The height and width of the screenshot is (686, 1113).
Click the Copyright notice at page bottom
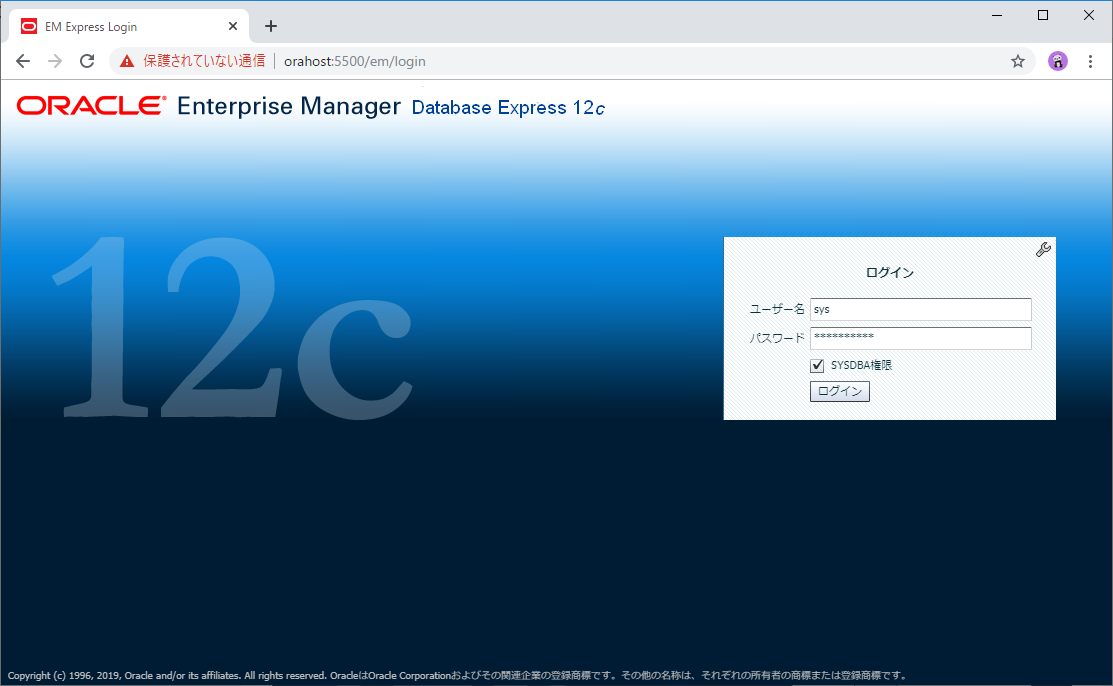click(457, 675)
